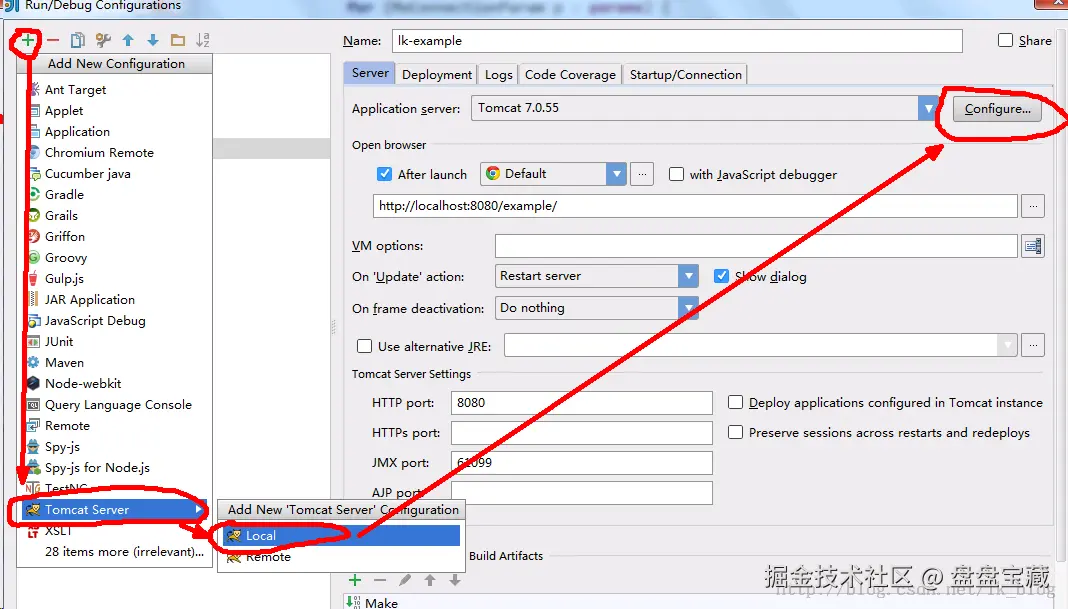
Task: Toggle the Show dialog checkbox
Action: [721, 276]
